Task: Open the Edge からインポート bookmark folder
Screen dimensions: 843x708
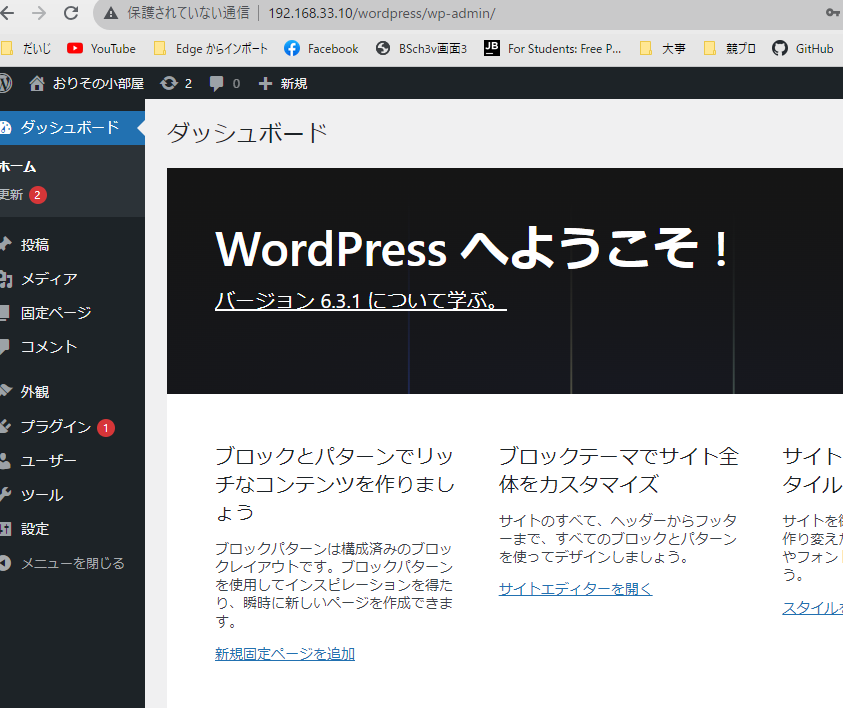Action: tap(211, 49)
